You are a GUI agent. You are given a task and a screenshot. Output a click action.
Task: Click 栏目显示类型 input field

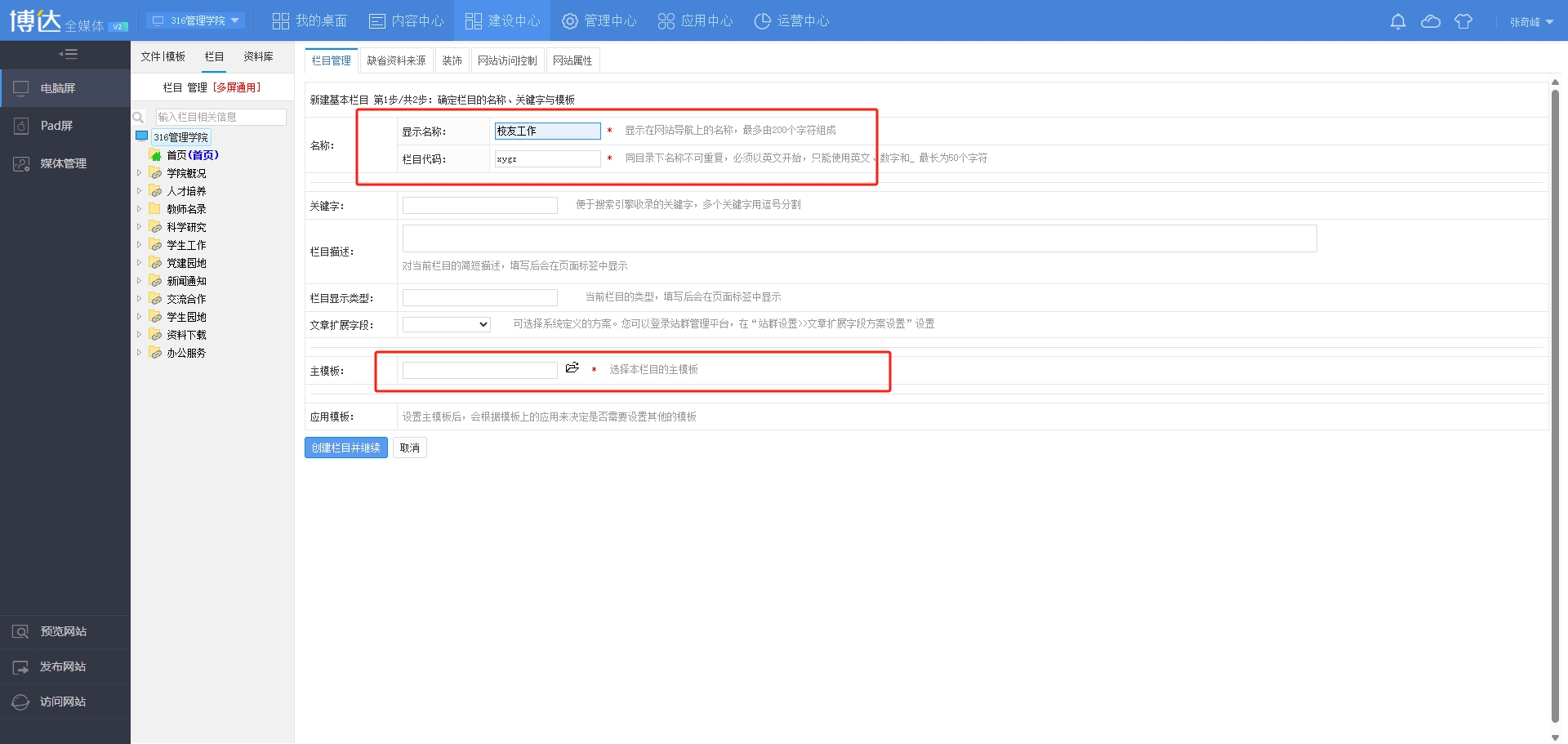pyautogui.click(x=480, y=297)
